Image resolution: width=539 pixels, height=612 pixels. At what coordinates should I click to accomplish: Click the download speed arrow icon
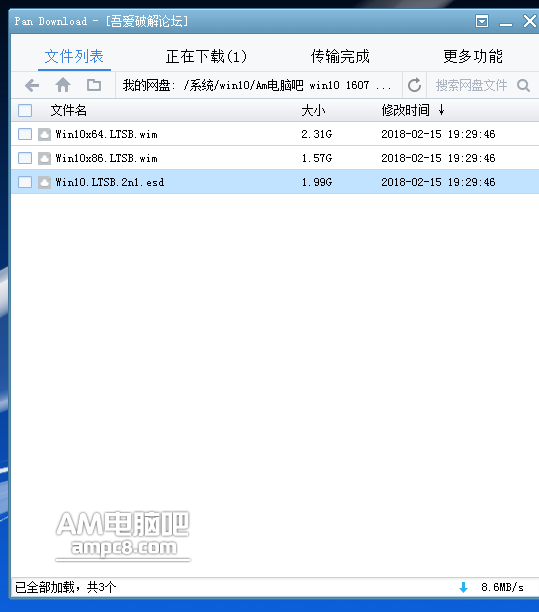[463, 587]
